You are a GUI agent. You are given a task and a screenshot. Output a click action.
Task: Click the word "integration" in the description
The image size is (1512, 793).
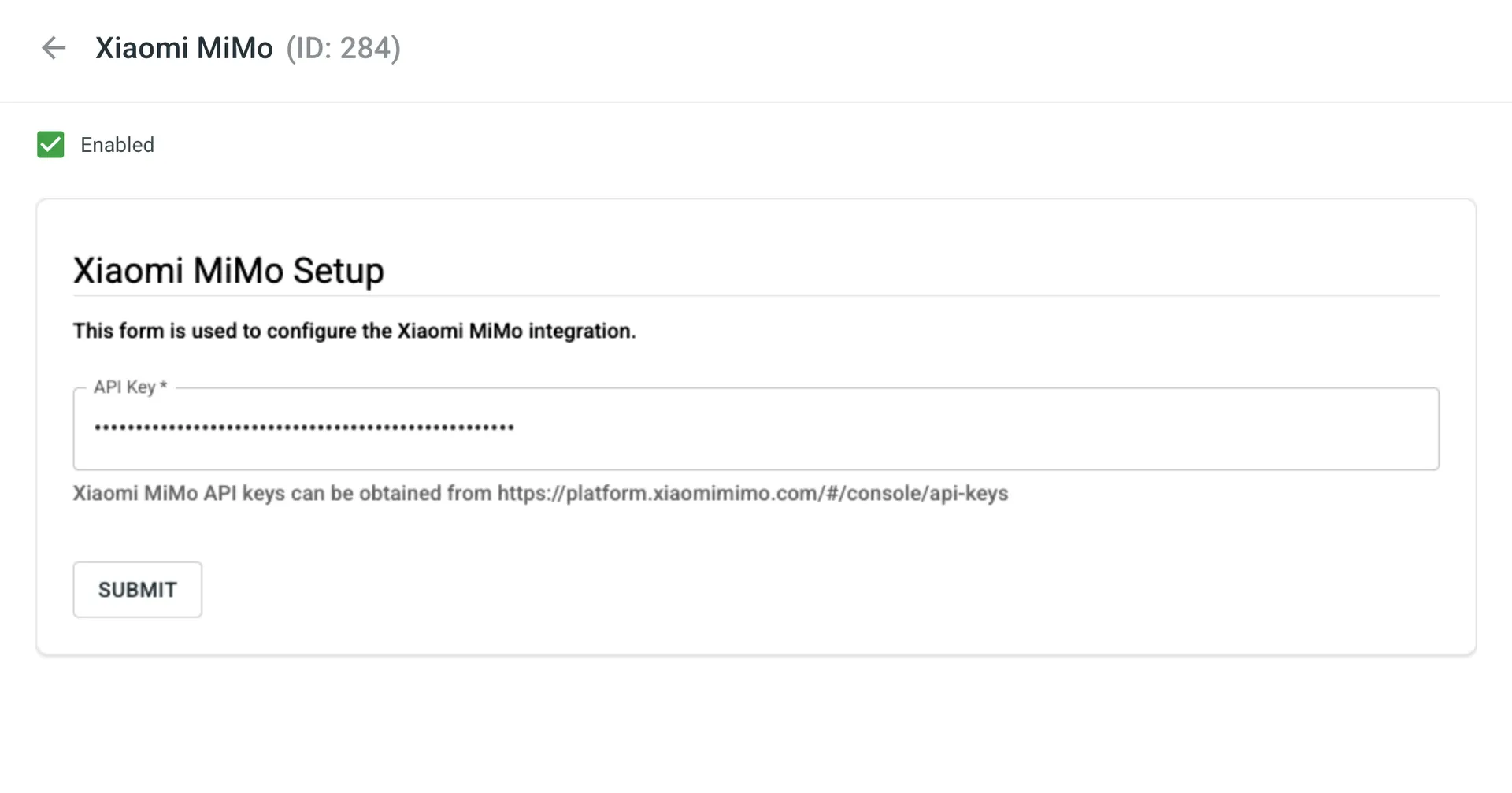(x=580, y=331)
